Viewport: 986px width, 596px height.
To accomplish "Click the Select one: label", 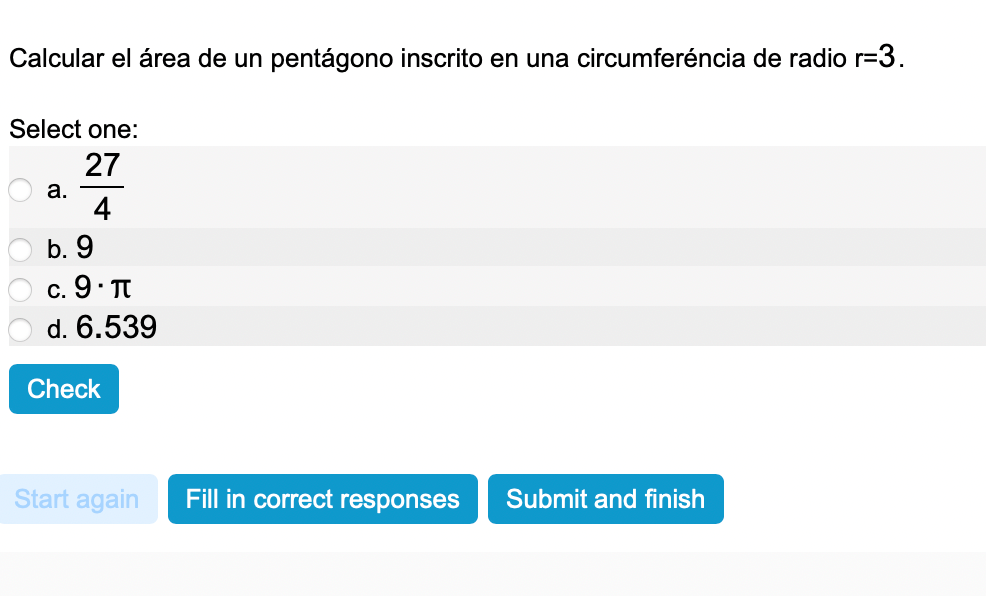I will [73, 129].
